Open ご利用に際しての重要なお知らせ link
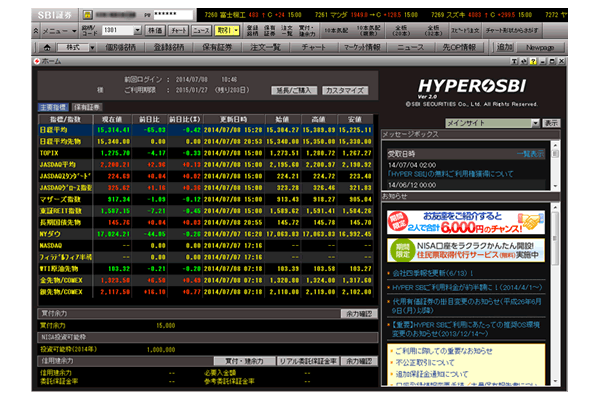 click(x=444, y=351)
